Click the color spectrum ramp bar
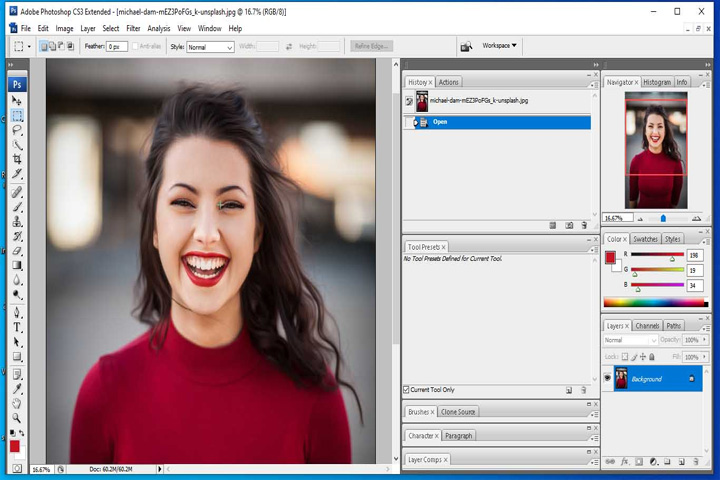Screen dimensions: 720x480 656,302
